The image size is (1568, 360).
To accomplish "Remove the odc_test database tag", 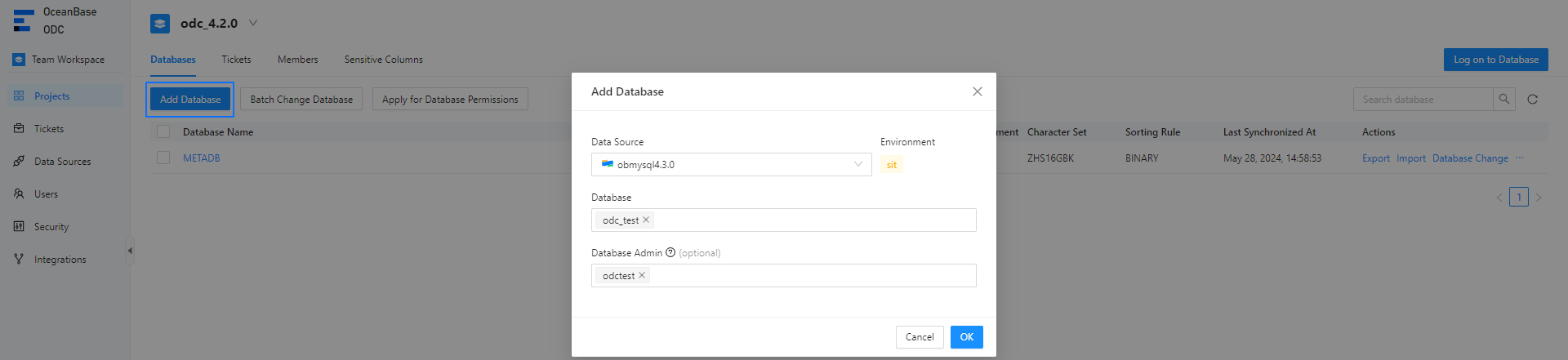I will click(646, 220).
